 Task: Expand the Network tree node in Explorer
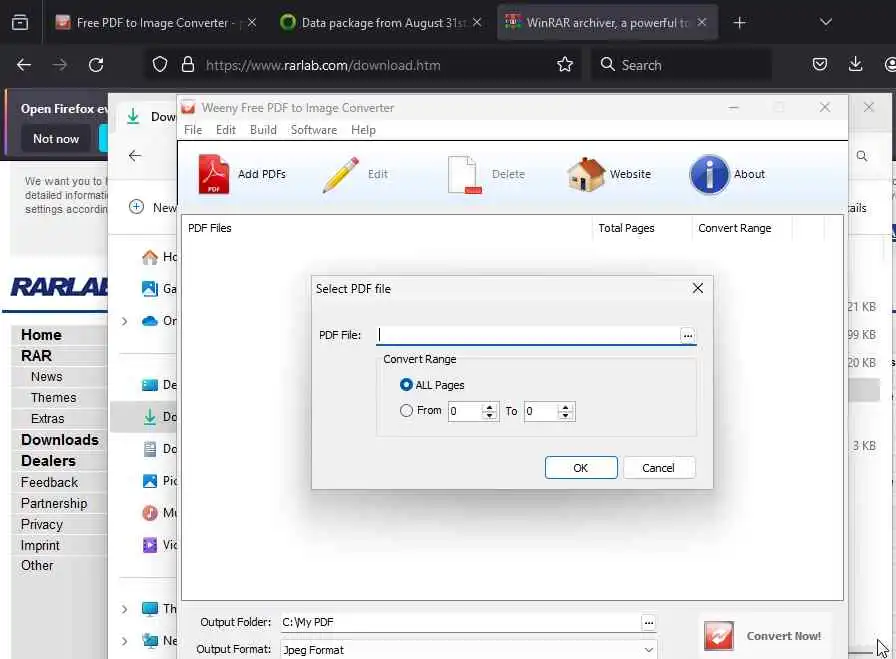pos(125,641)
